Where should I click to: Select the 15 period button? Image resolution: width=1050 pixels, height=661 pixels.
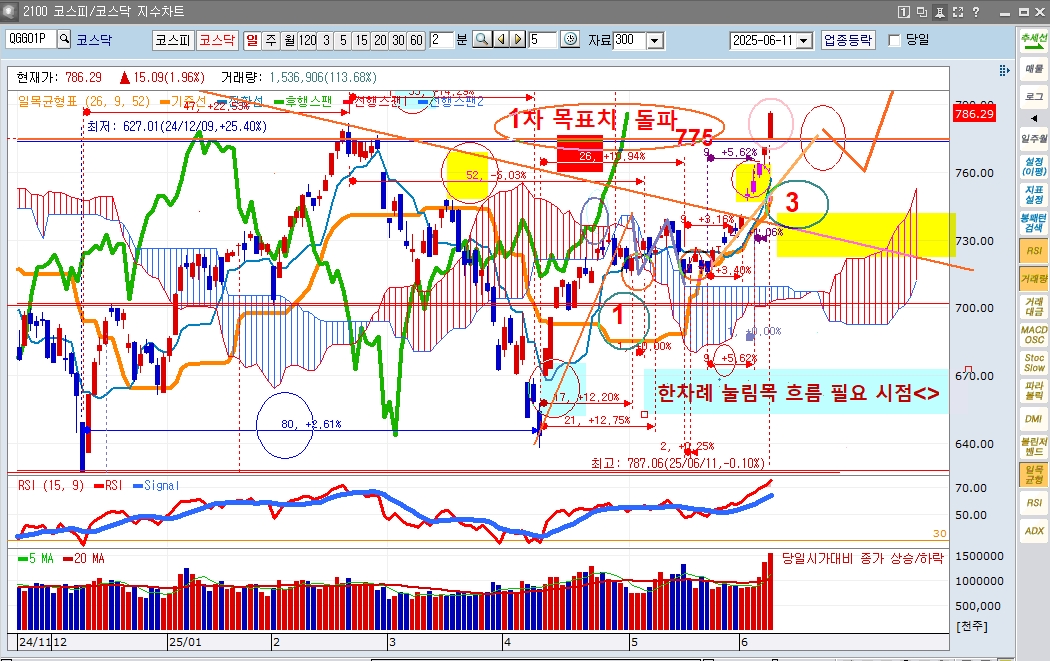(x=362, y=40)
